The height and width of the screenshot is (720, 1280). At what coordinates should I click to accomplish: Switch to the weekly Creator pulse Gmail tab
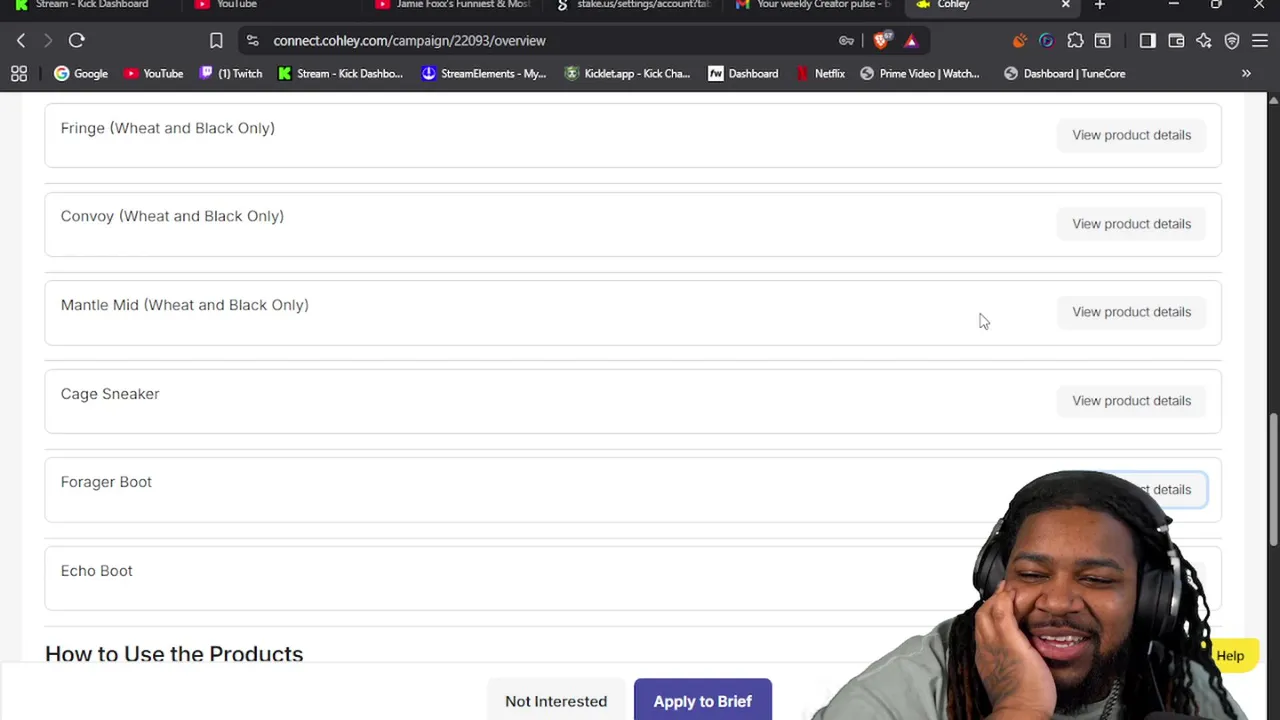point(815,5)
